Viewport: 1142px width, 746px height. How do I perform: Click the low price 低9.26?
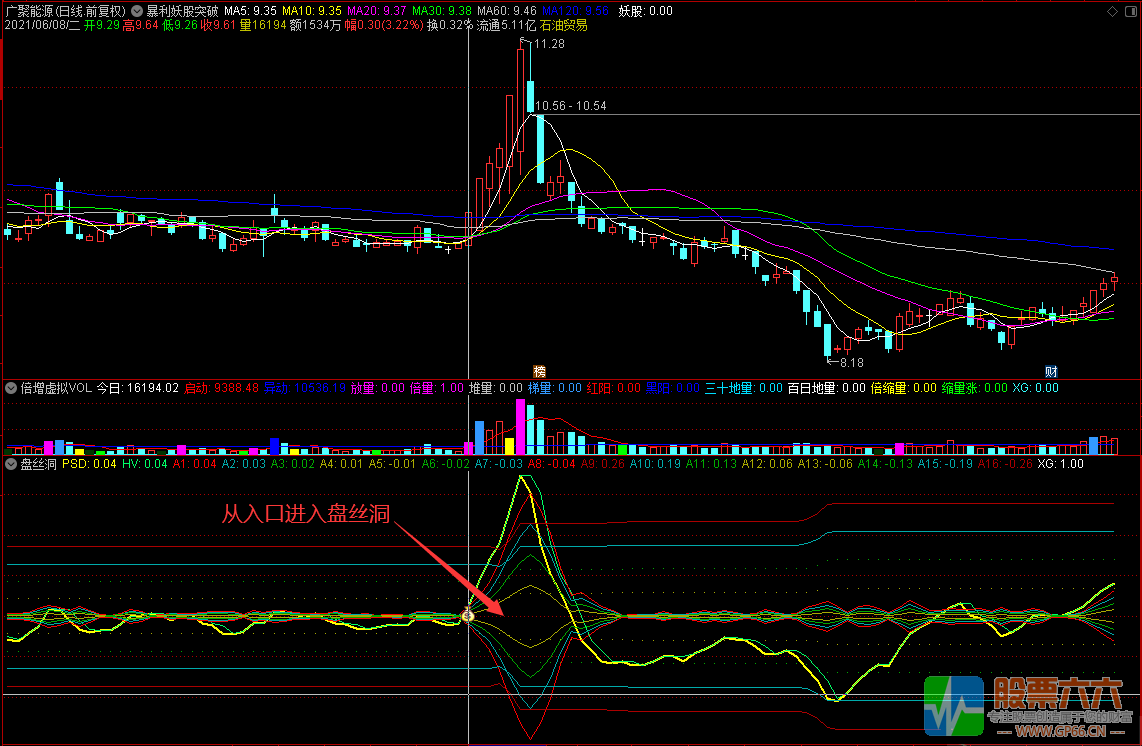pyautogui.click(x=180, y=25)
